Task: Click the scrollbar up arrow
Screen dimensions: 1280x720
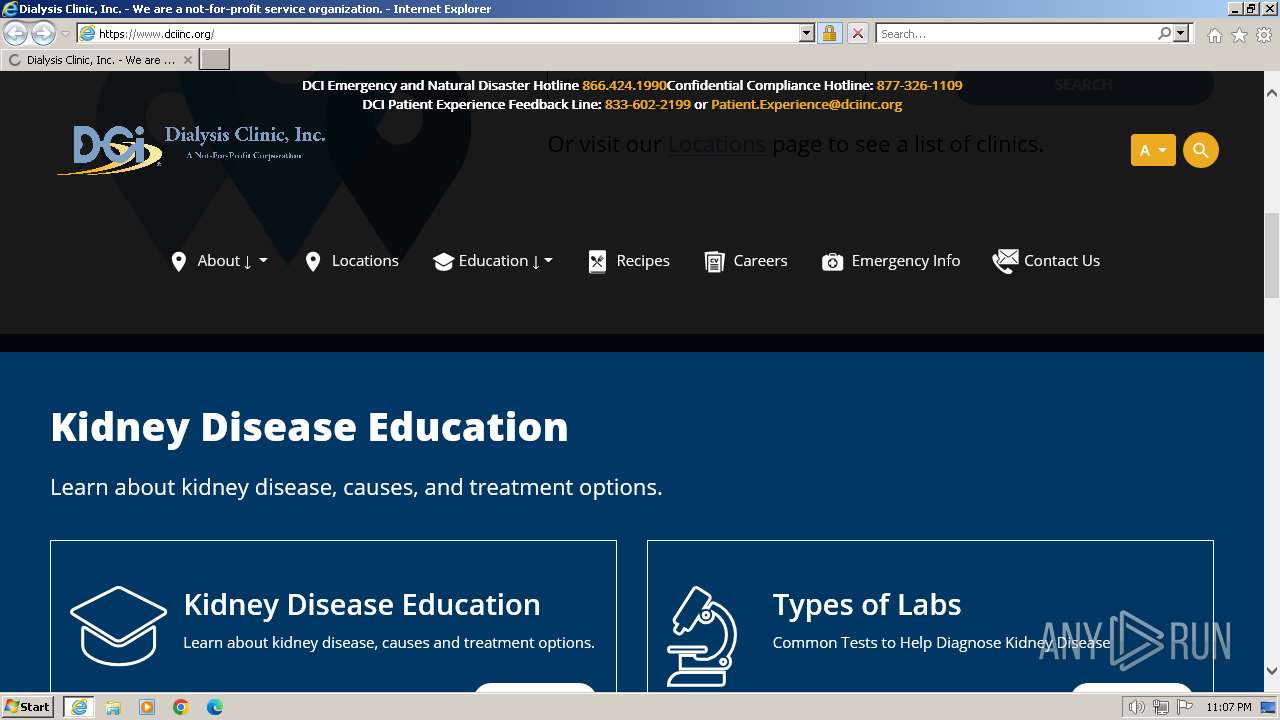Action: click(1272, 93)
